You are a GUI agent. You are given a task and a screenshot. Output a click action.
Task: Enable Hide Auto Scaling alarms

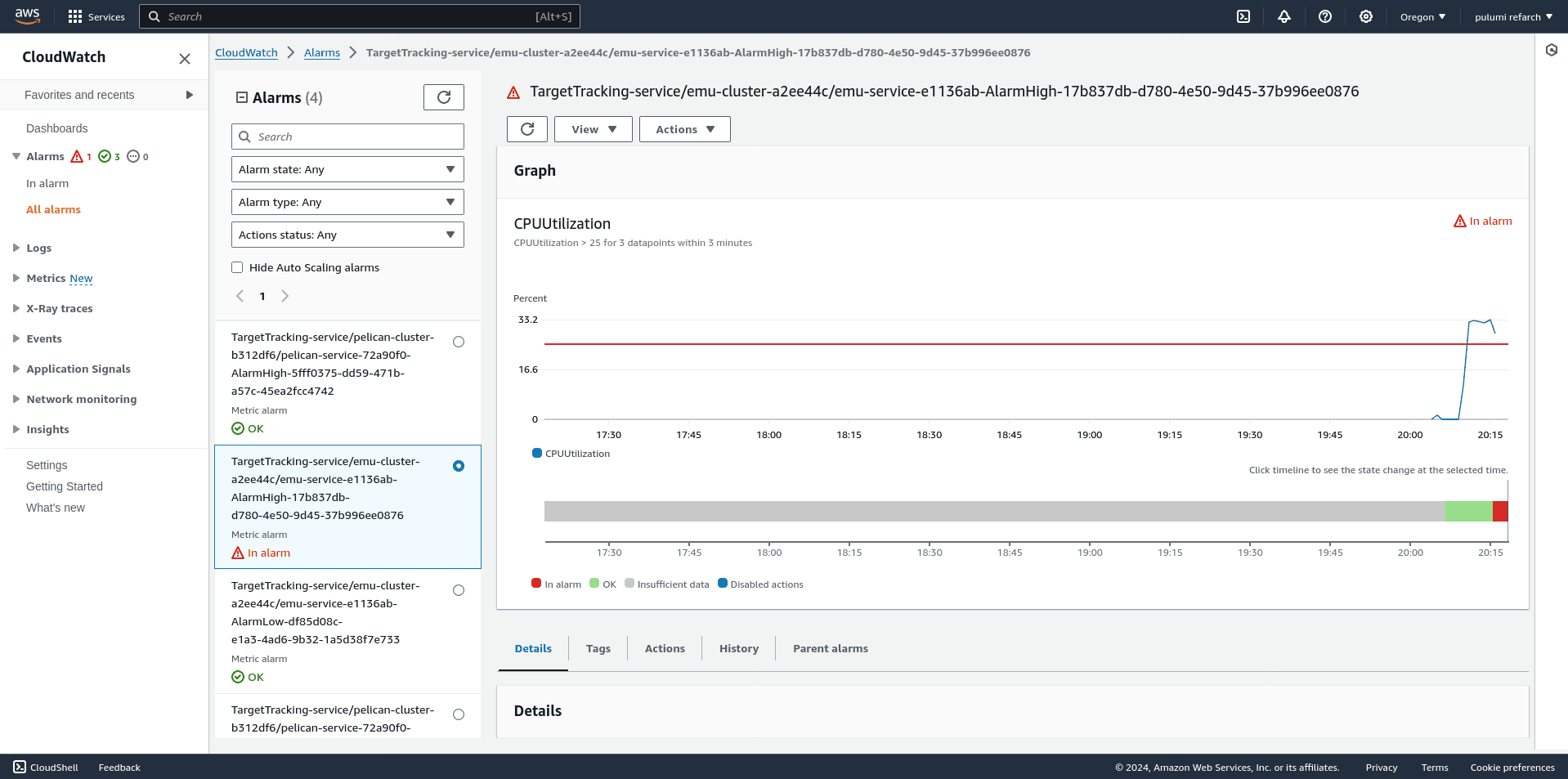point(237,267)
